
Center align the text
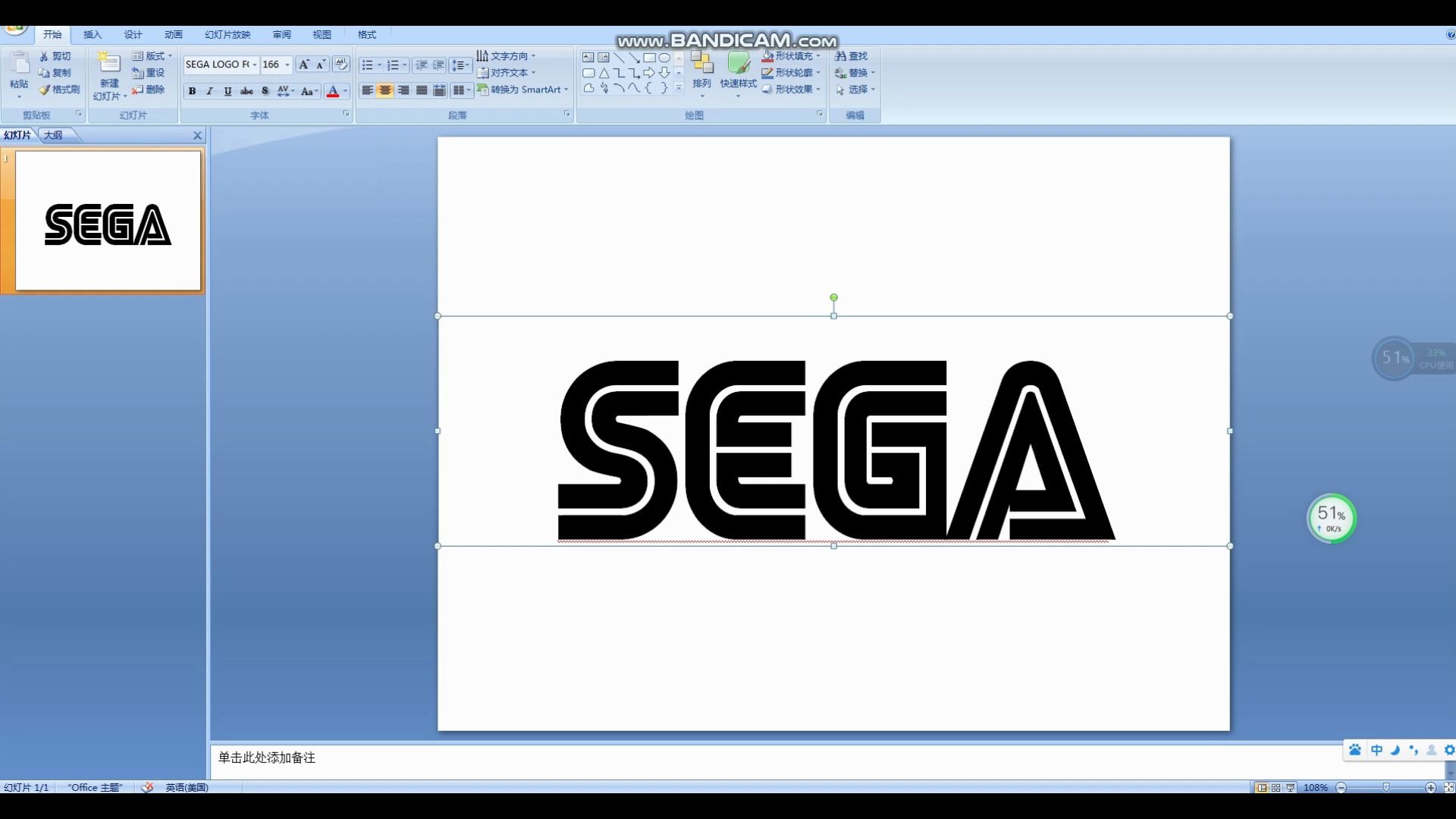pos(385,90)
